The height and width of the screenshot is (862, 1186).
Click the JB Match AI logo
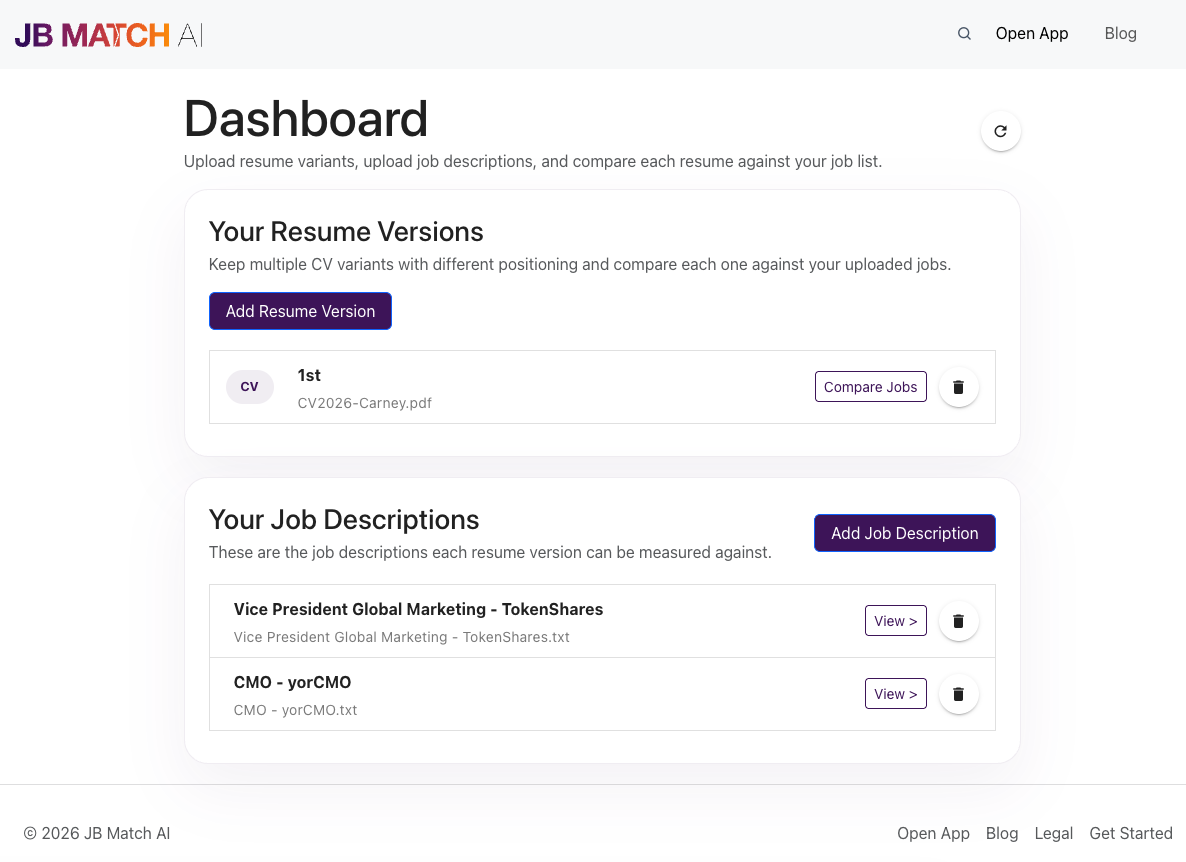pyautogui.click(x=107, y=33)
